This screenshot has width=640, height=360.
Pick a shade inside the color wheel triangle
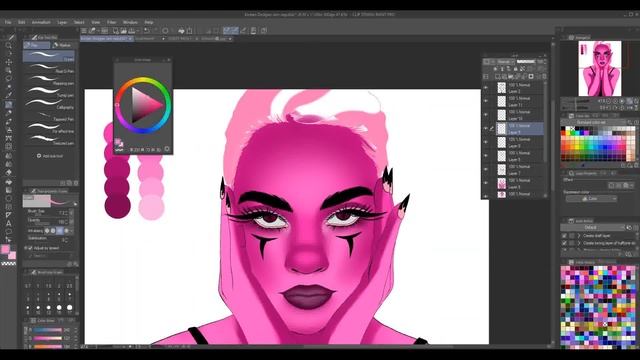(x=144, y=105)
